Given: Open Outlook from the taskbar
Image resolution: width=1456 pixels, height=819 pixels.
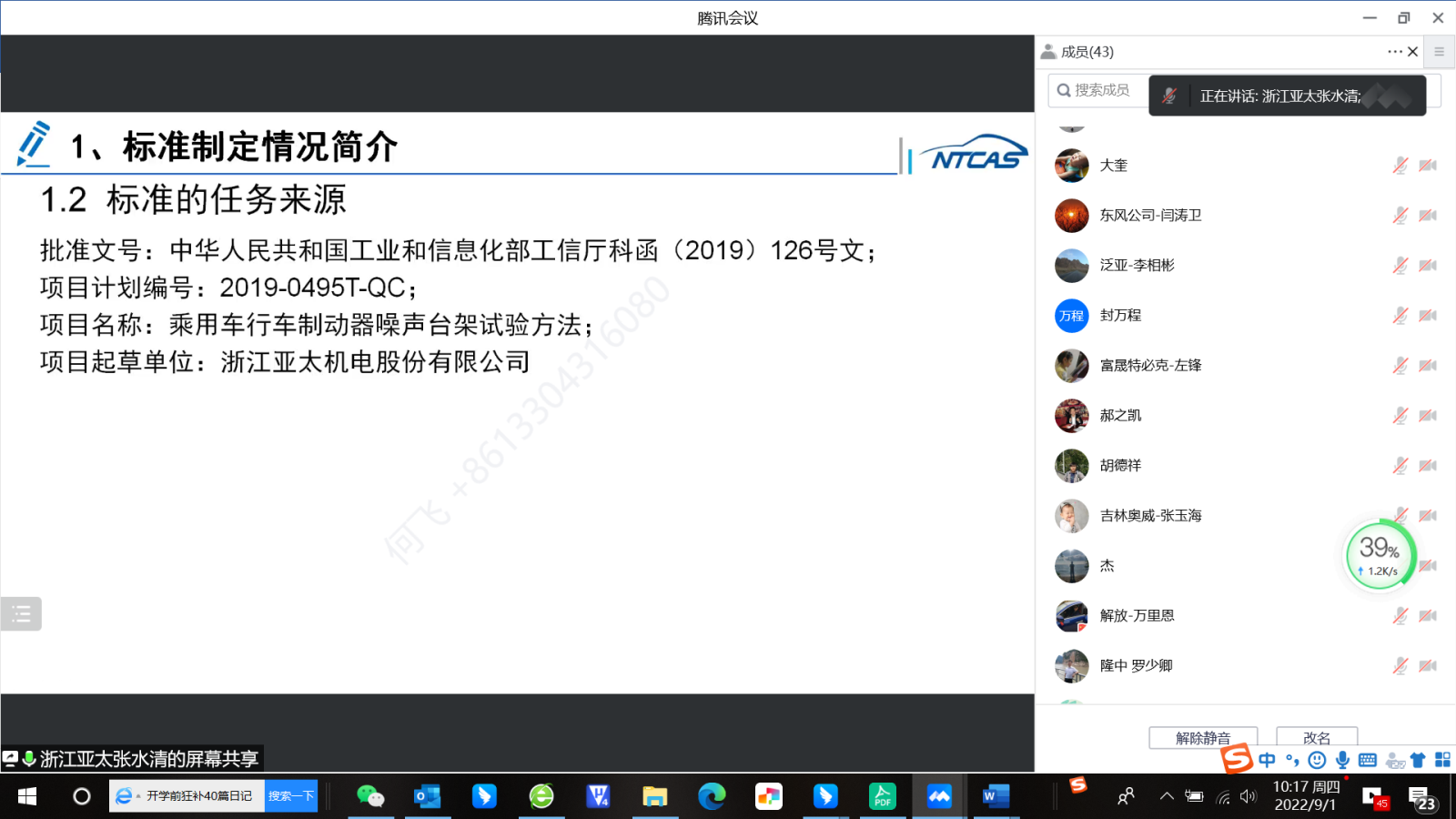Looking at the screenshot, I should (x=427, y=796).
